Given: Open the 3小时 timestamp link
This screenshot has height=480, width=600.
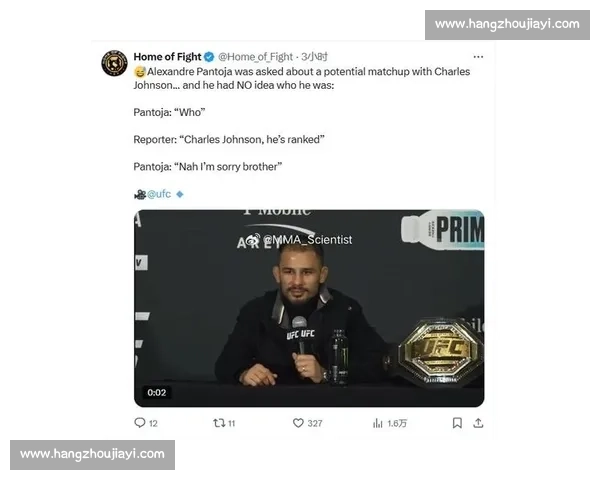Looking at the screenshot, I should [x=314, y=57].
